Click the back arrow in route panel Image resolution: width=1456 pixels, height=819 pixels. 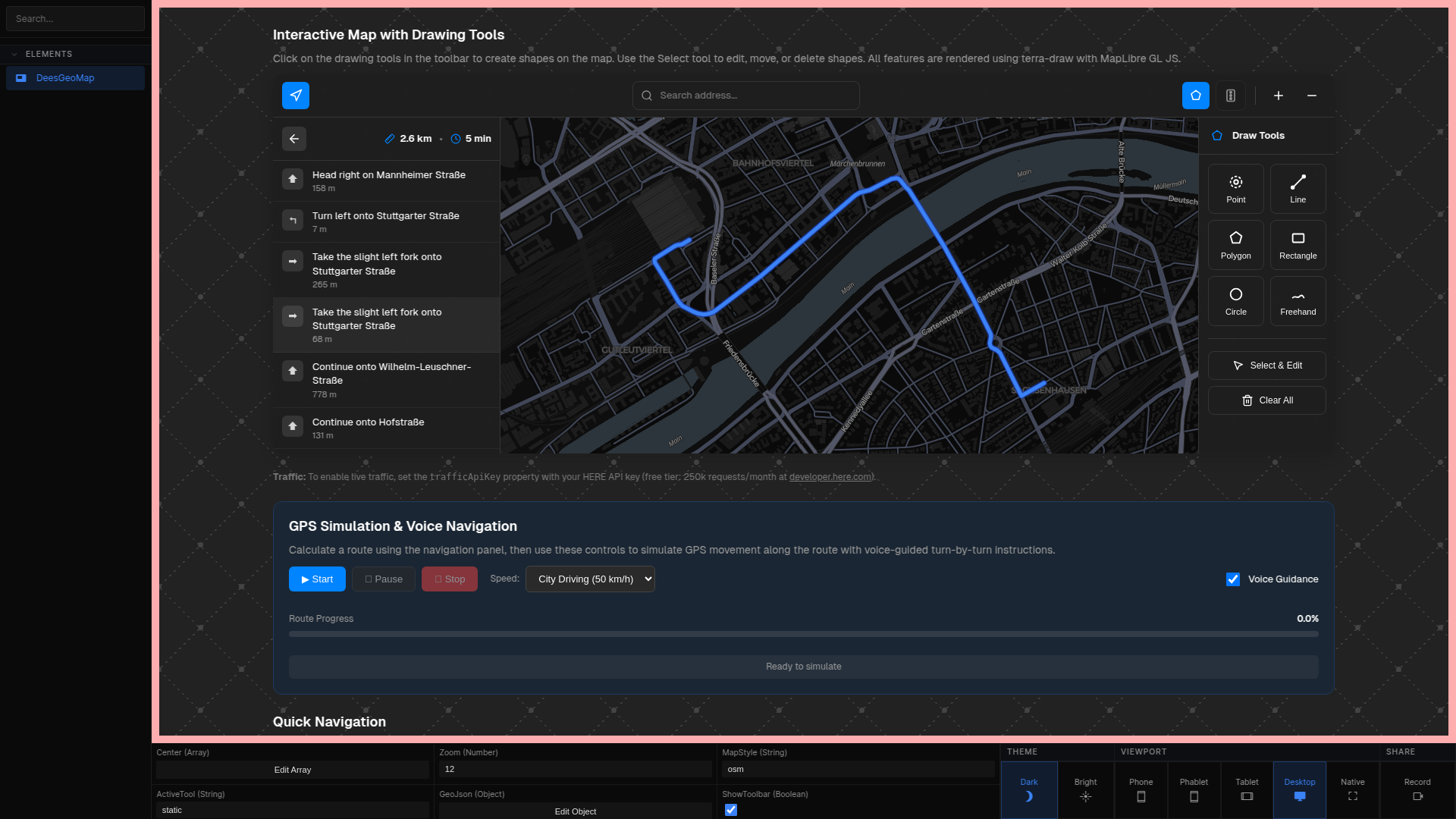pyautogui.click(x=294, y=139)
